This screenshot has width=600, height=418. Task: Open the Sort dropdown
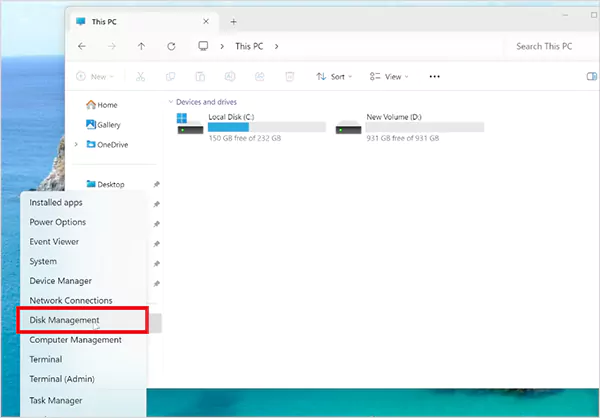[331, 76]
